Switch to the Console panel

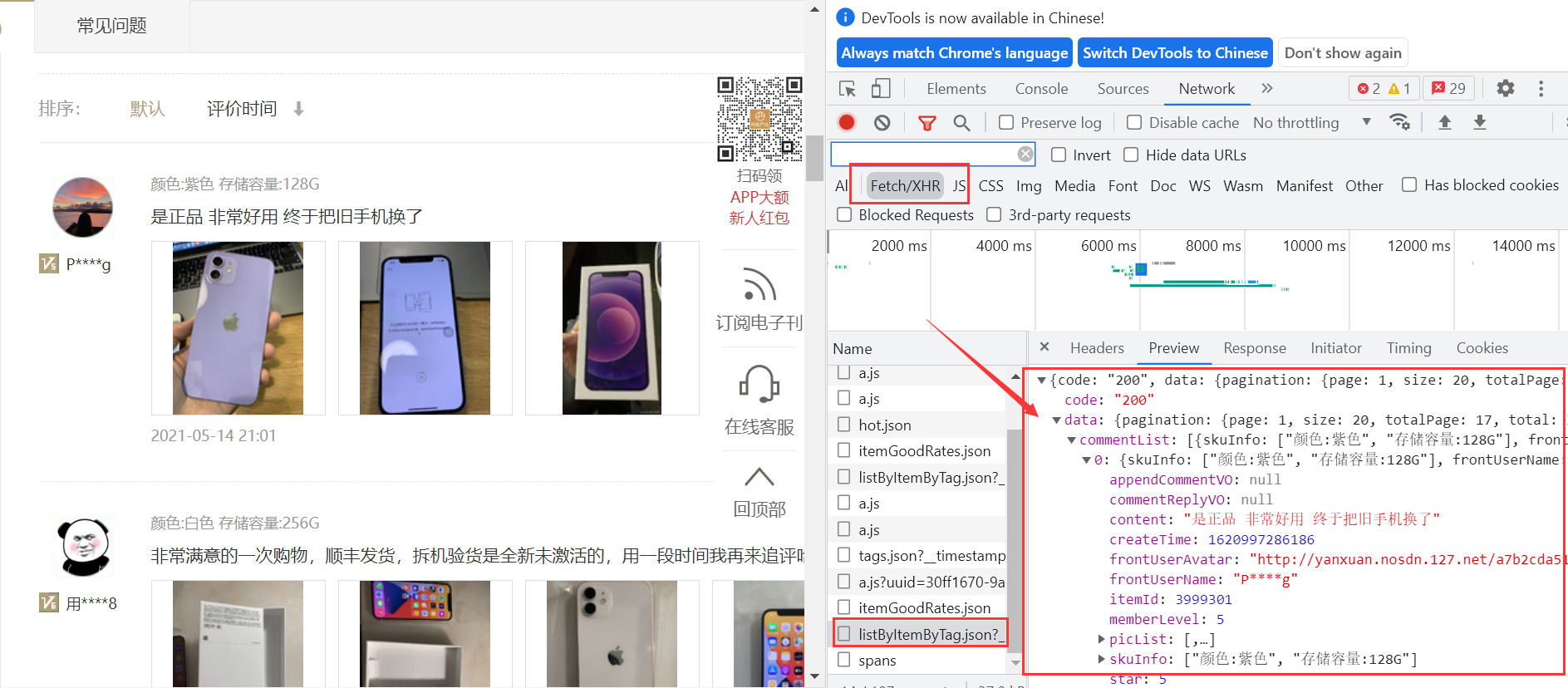[1041, 89]
